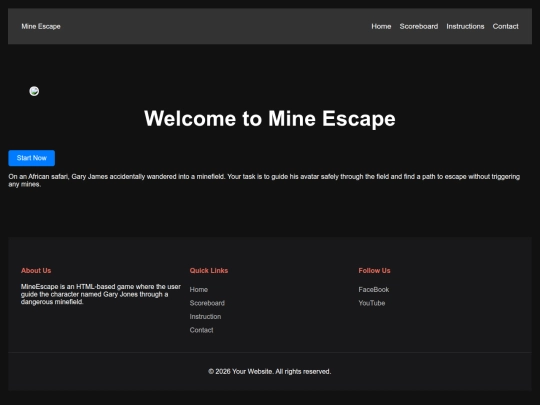
Task: Open the FaceBook link under Follow Us
Action: pos(374,290)
